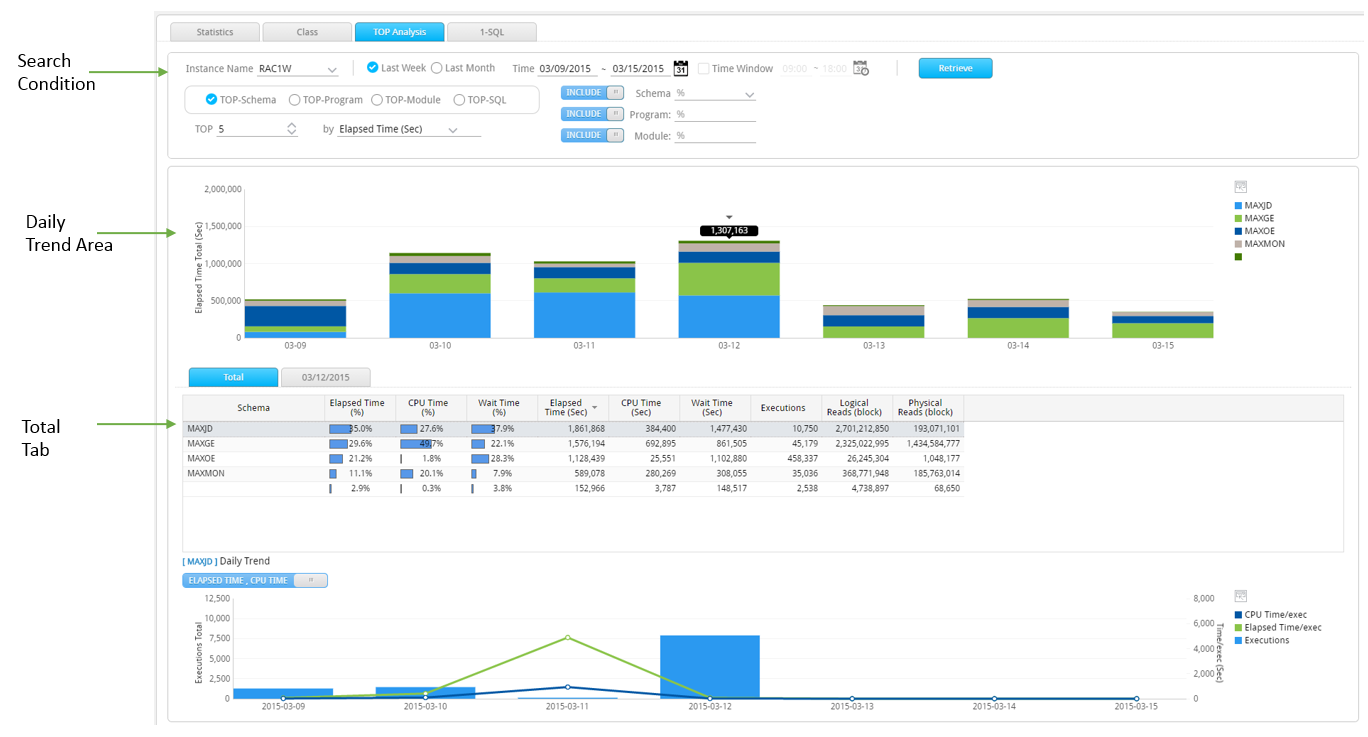
Task: Click the Wait Time (Sec) column header
Action: (x=714, y=408)
